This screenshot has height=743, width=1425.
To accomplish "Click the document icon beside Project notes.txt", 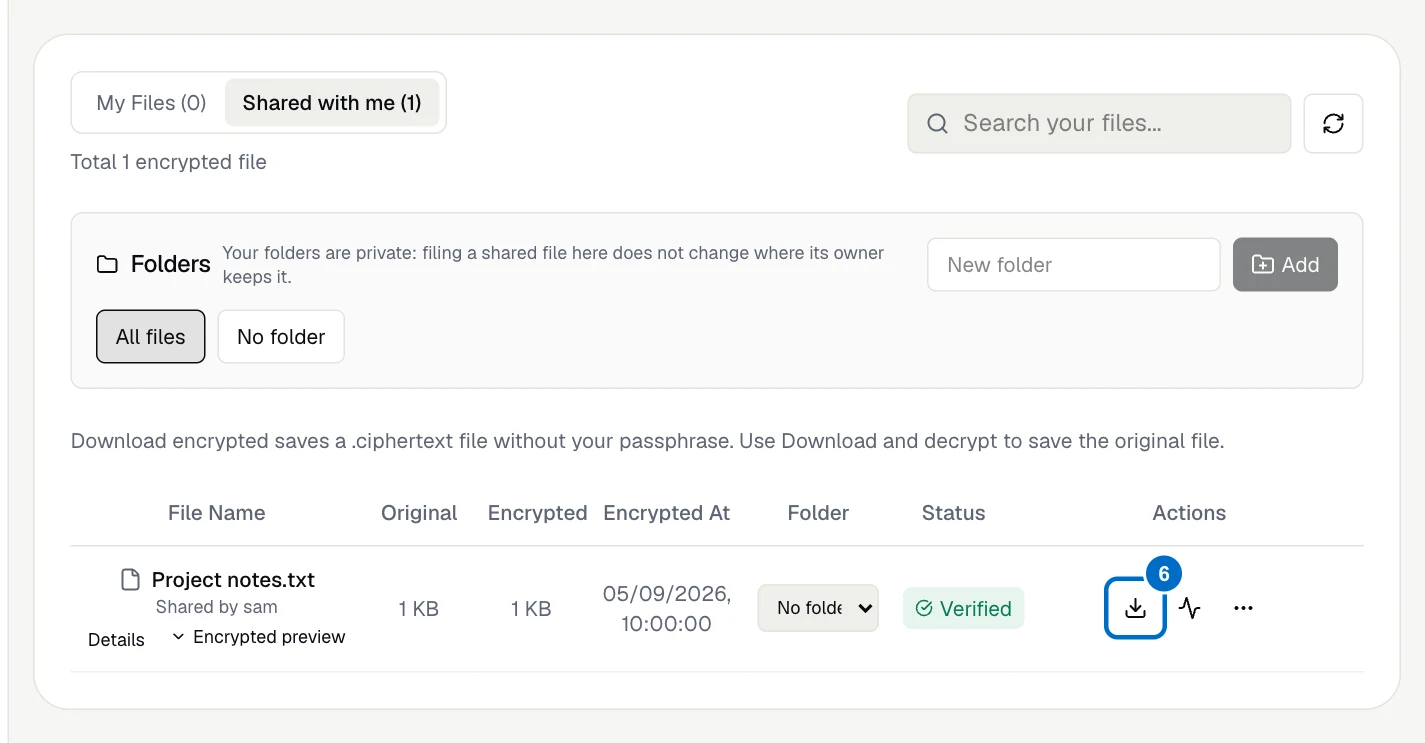I will tap(130, 580).
